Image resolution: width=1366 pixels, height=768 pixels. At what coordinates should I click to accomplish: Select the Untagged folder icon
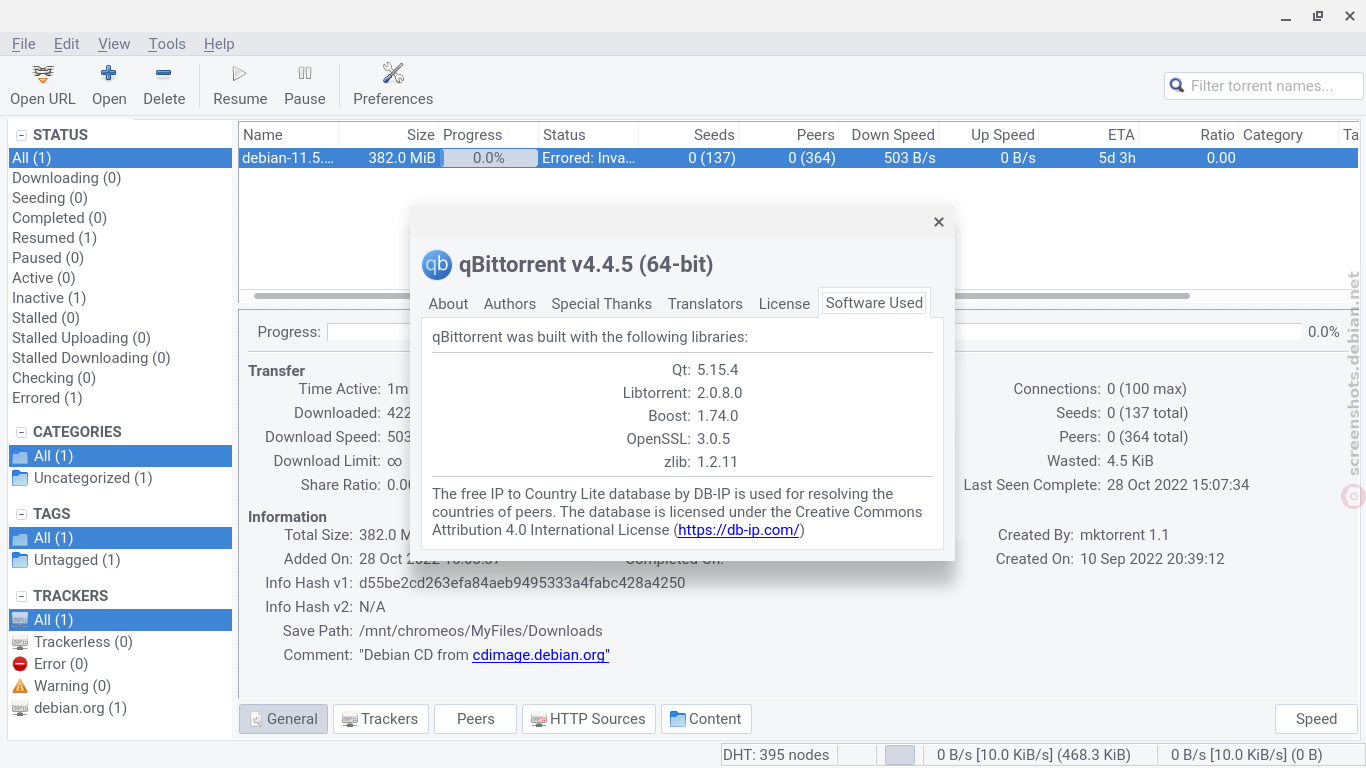[20, 560]
